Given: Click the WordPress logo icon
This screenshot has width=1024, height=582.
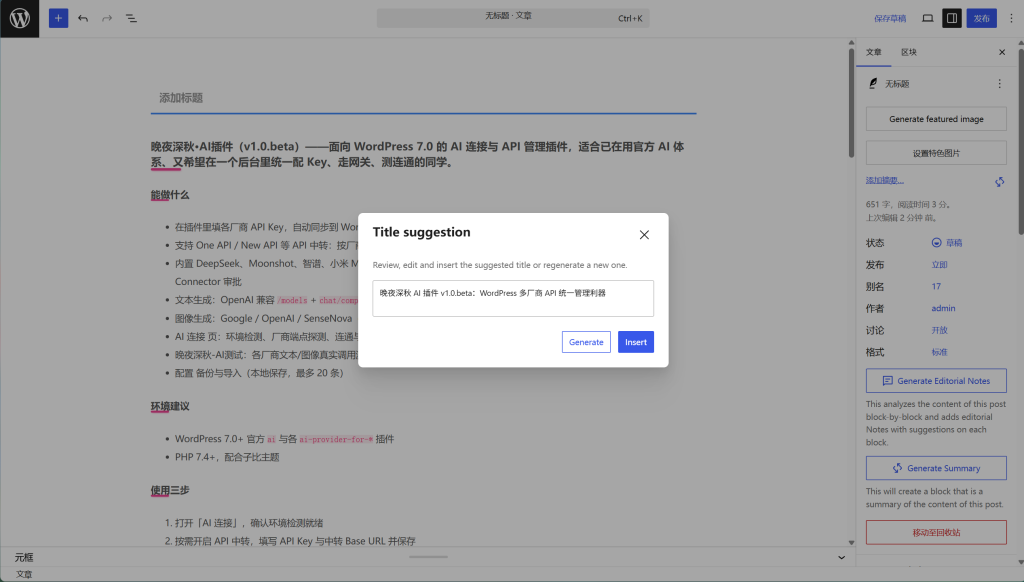Looking at the screenshot, I should click(20, 18).
